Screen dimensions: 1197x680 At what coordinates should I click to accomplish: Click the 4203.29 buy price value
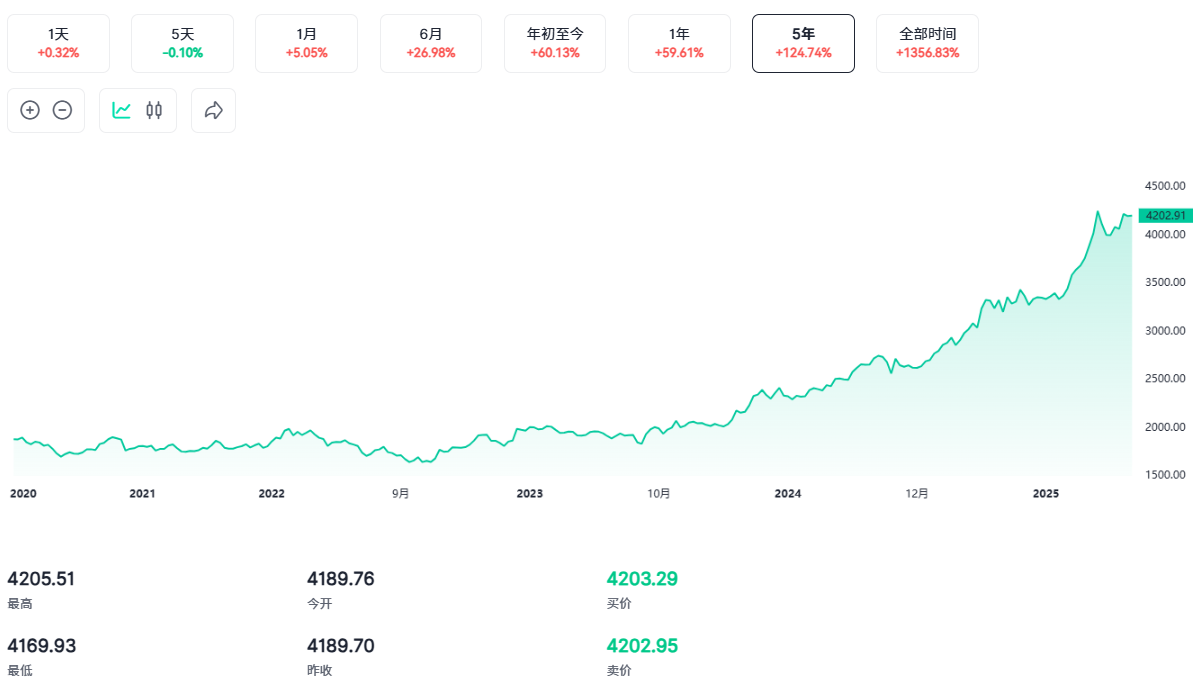pyautogui.click(x=644, y=579)
